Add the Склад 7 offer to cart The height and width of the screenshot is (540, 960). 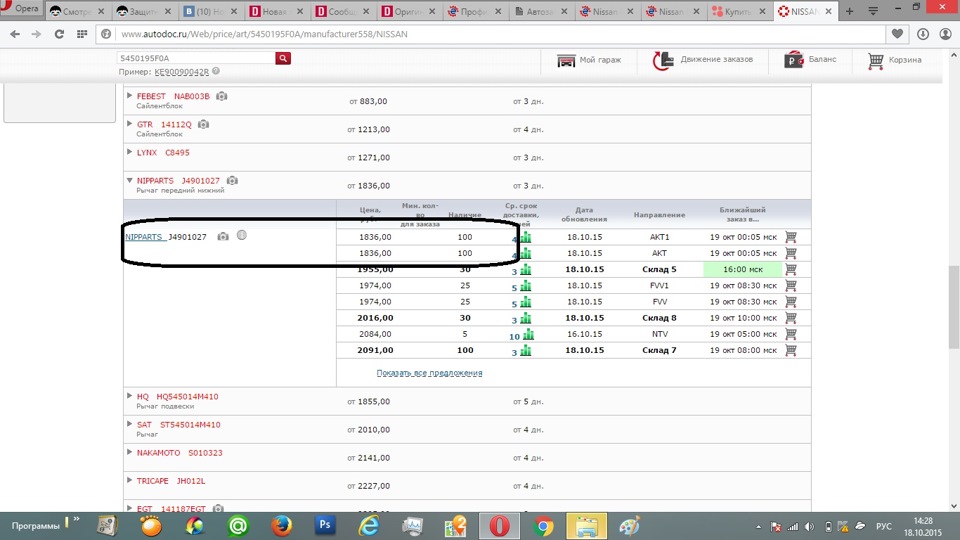click(791, 350)
